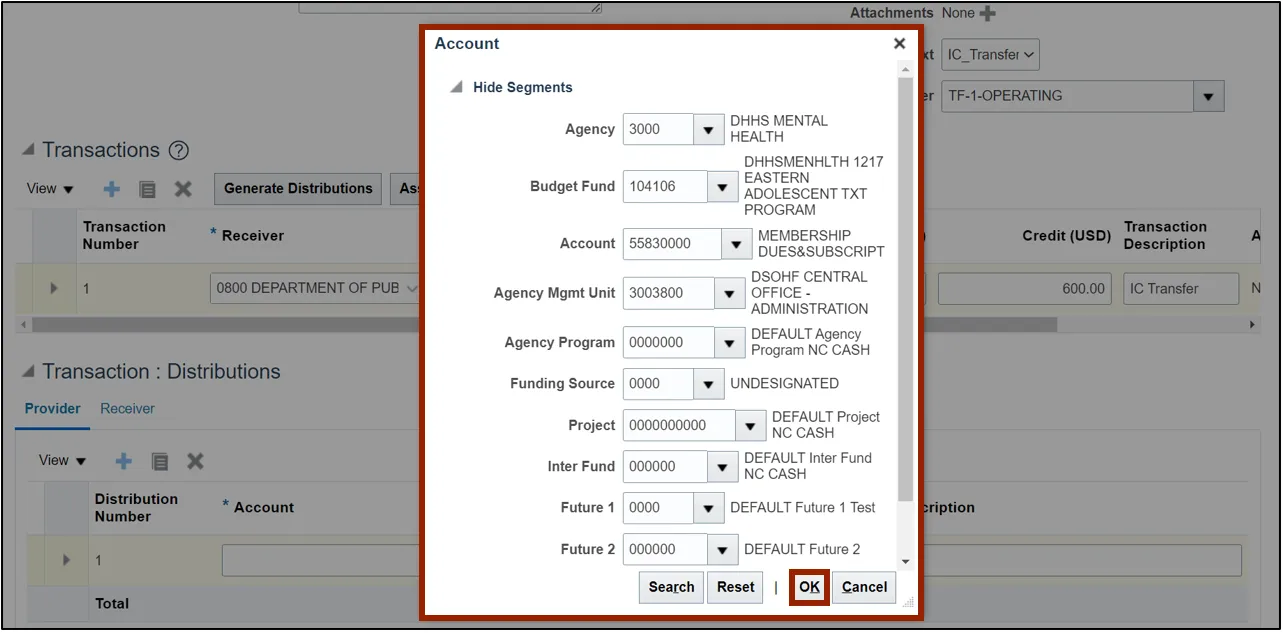Open the Future 2 dropdown arrow
This screenshot has height=633, width=1283.
pyautogui.click(x=723, y=549)
